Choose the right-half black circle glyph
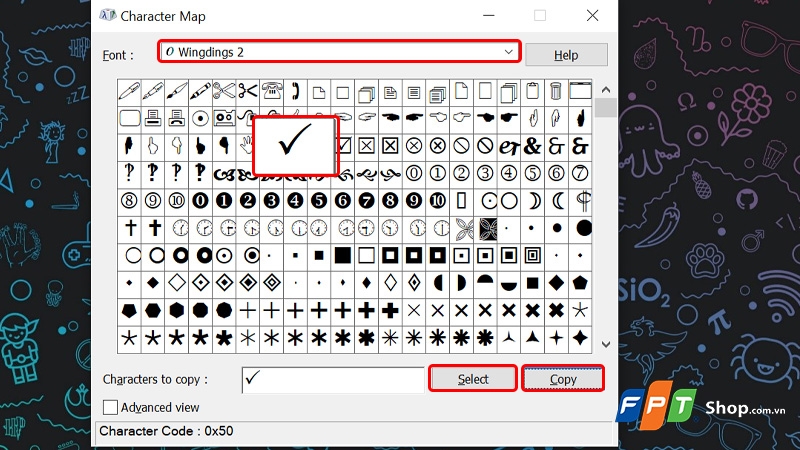This screenshot has width=800, height=450. (x=461, y=283)
